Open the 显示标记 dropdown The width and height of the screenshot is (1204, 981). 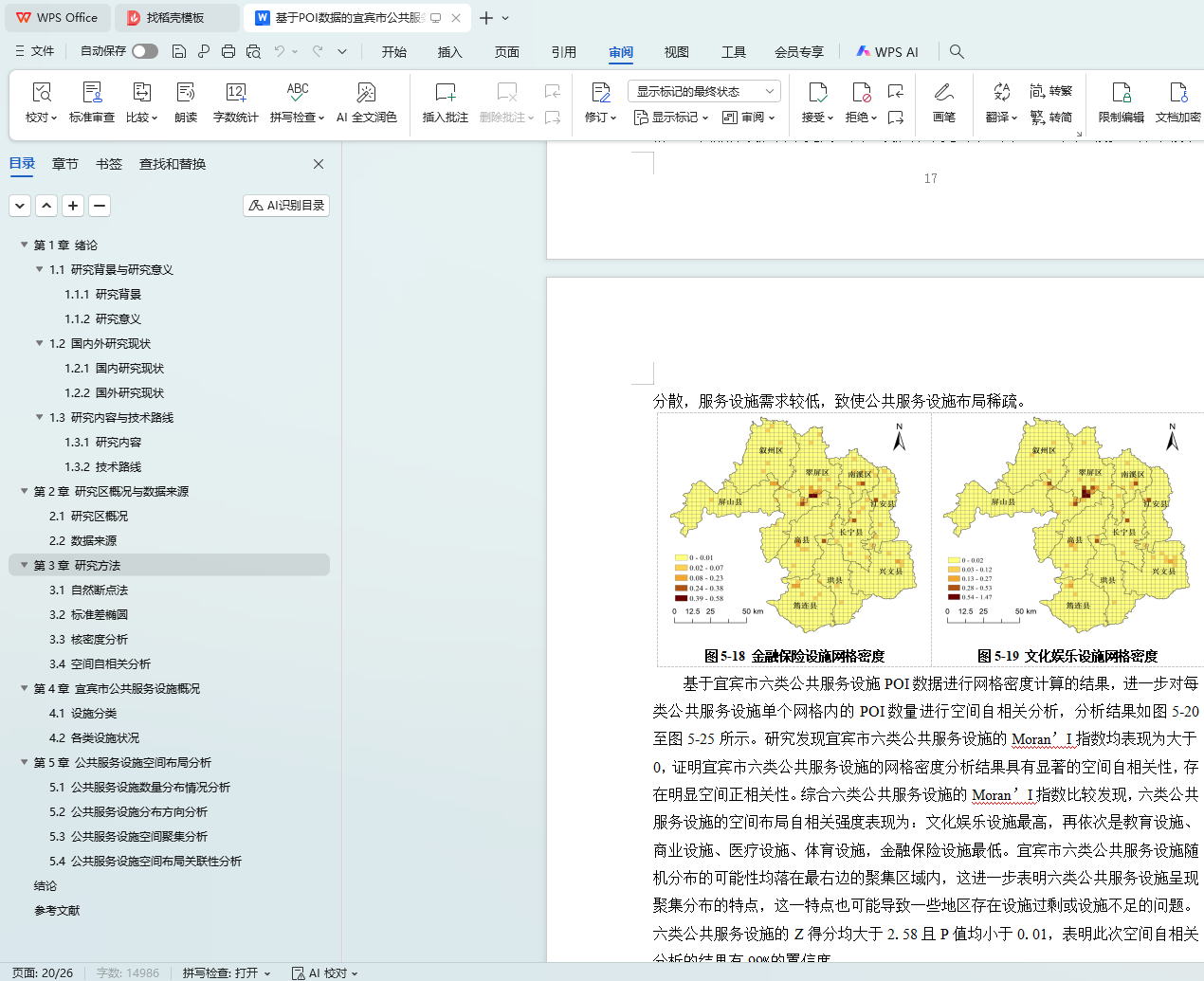(671, 118)
